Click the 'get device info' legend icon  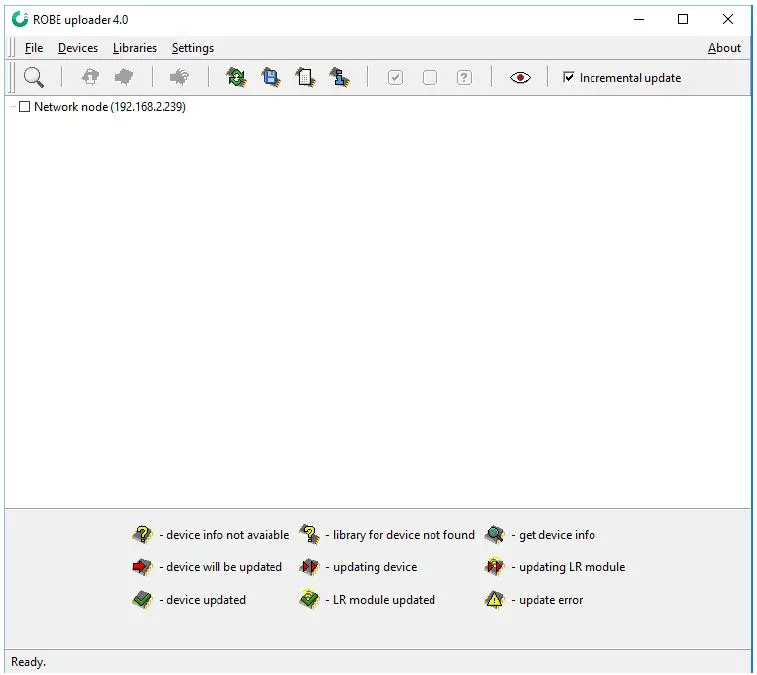pos(495,534)
